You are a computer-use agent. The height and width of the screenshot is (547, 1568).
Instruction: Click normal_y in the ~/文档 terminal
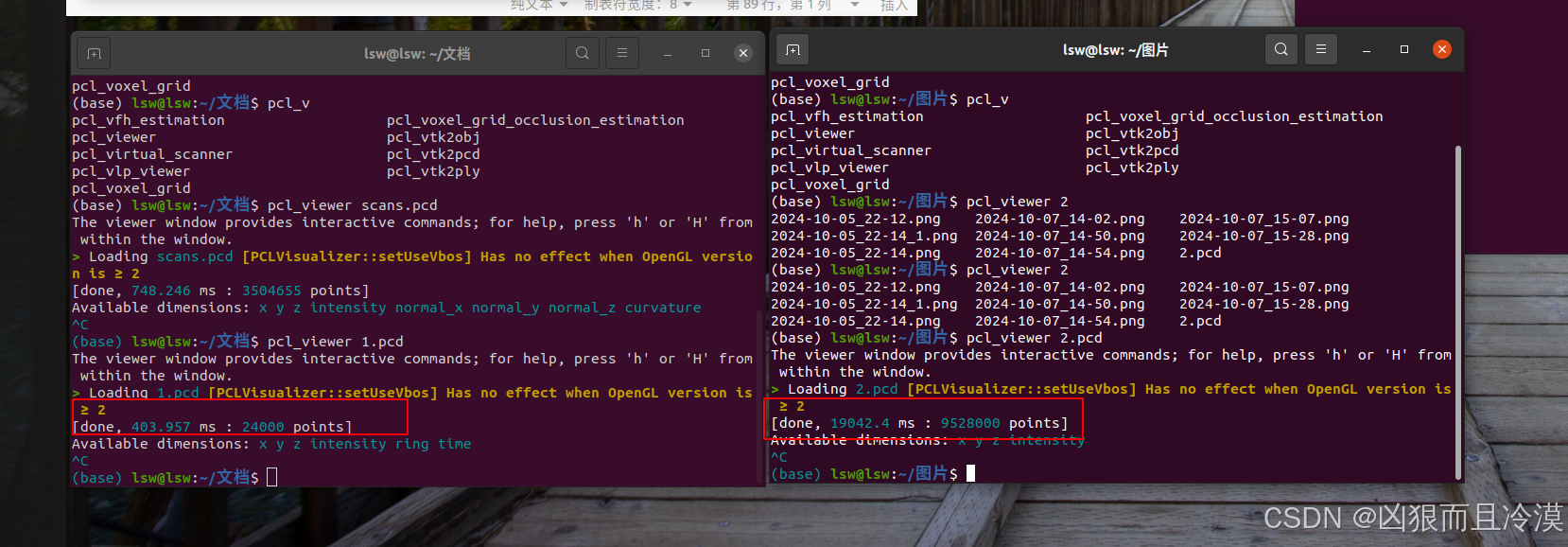[x=506, y=308]
